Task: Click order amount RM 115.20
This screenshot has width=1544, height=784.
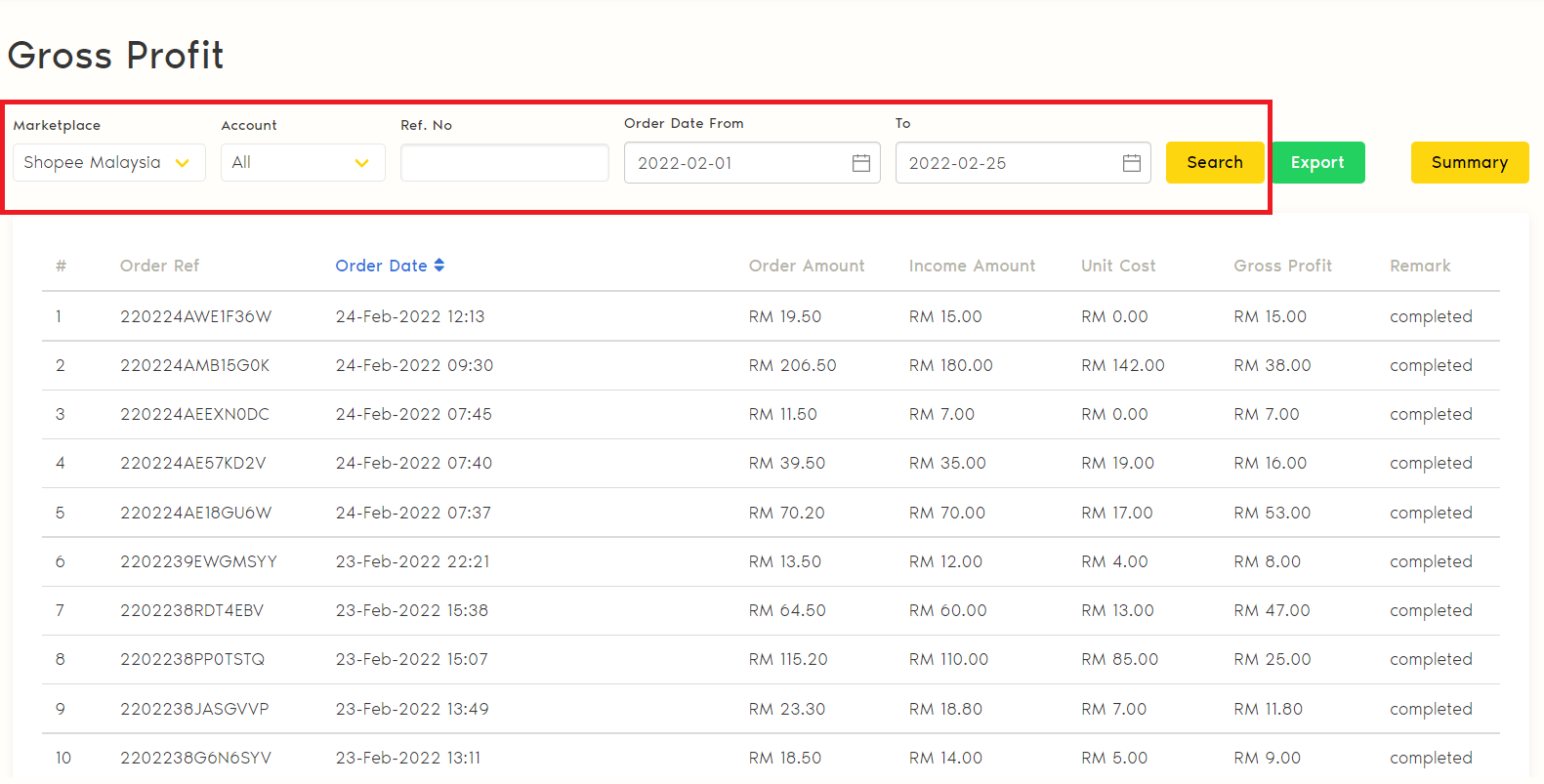Action: pyautogui.click(x=788, y=659)
